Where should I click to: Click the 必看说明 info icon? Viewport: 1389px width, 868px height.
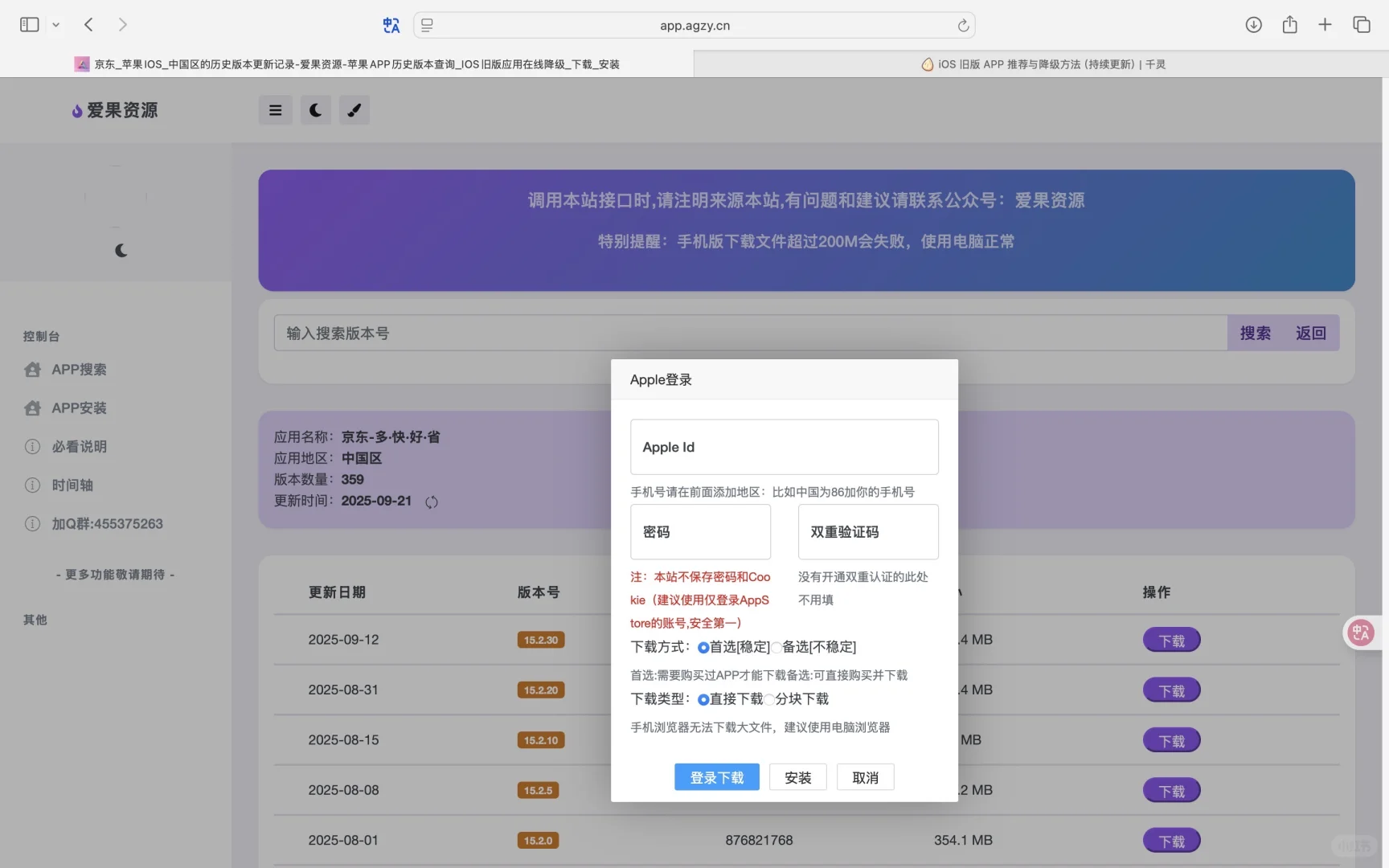32,446
